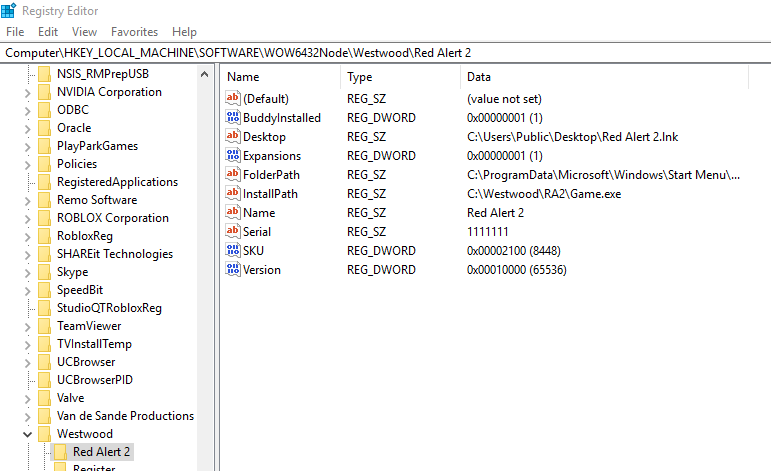Select the FolderPath string icon
Image resolution: width=771 pixels, height=471 pixels.
pos(233,175)
